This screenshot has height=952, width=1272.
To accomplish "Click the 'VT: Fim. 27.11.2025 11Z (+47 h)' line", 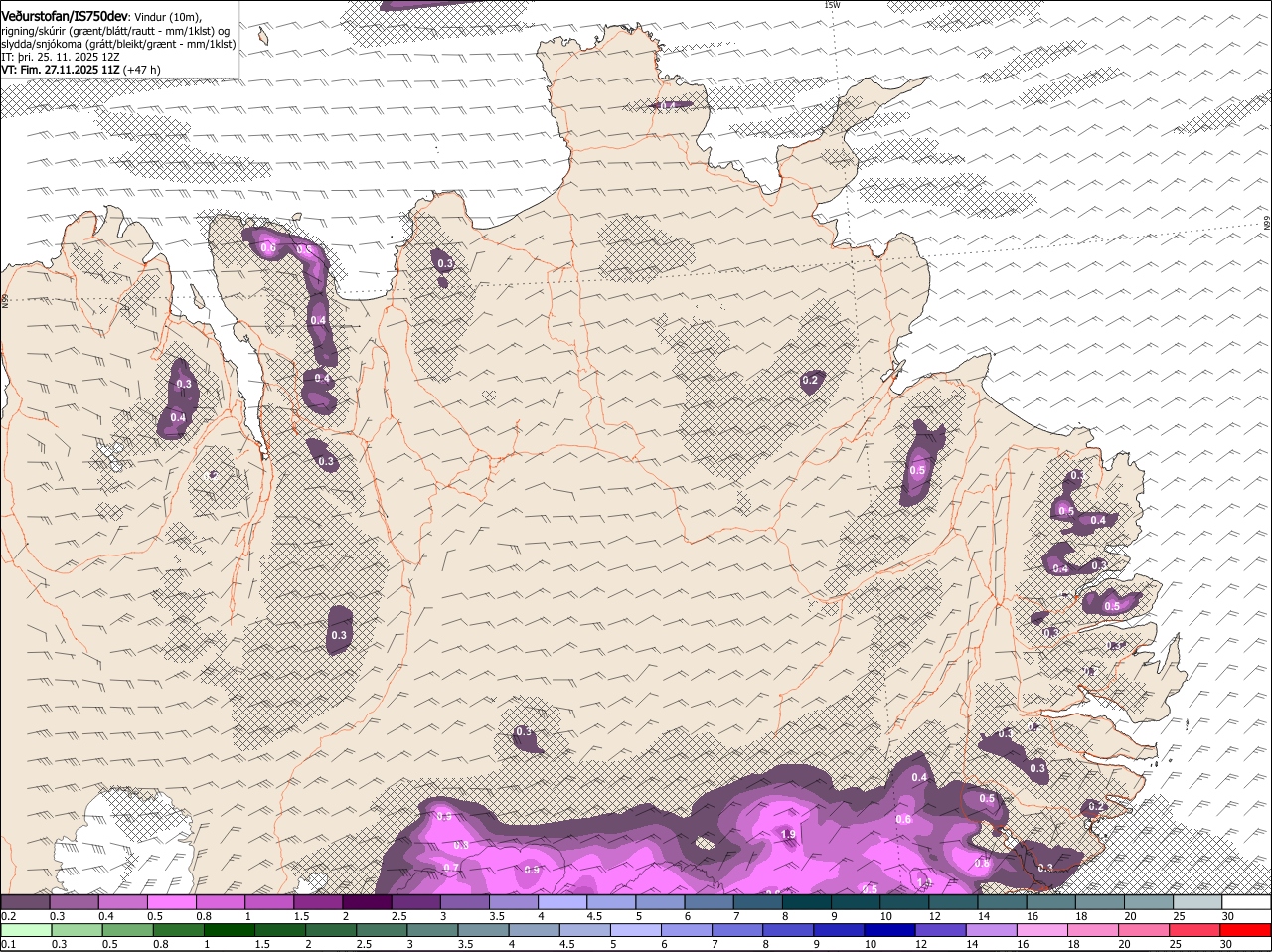I will [x=81, y=70].
